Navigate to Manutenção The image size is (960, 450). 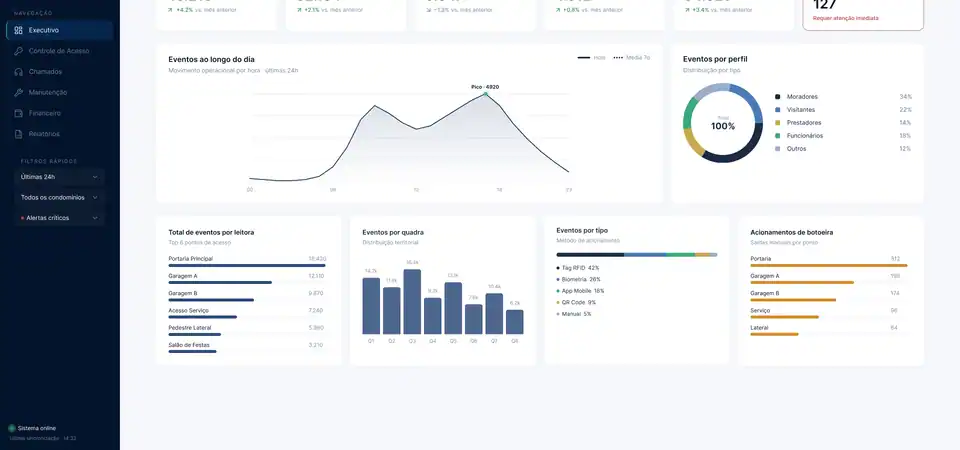(x=59, y=92)
